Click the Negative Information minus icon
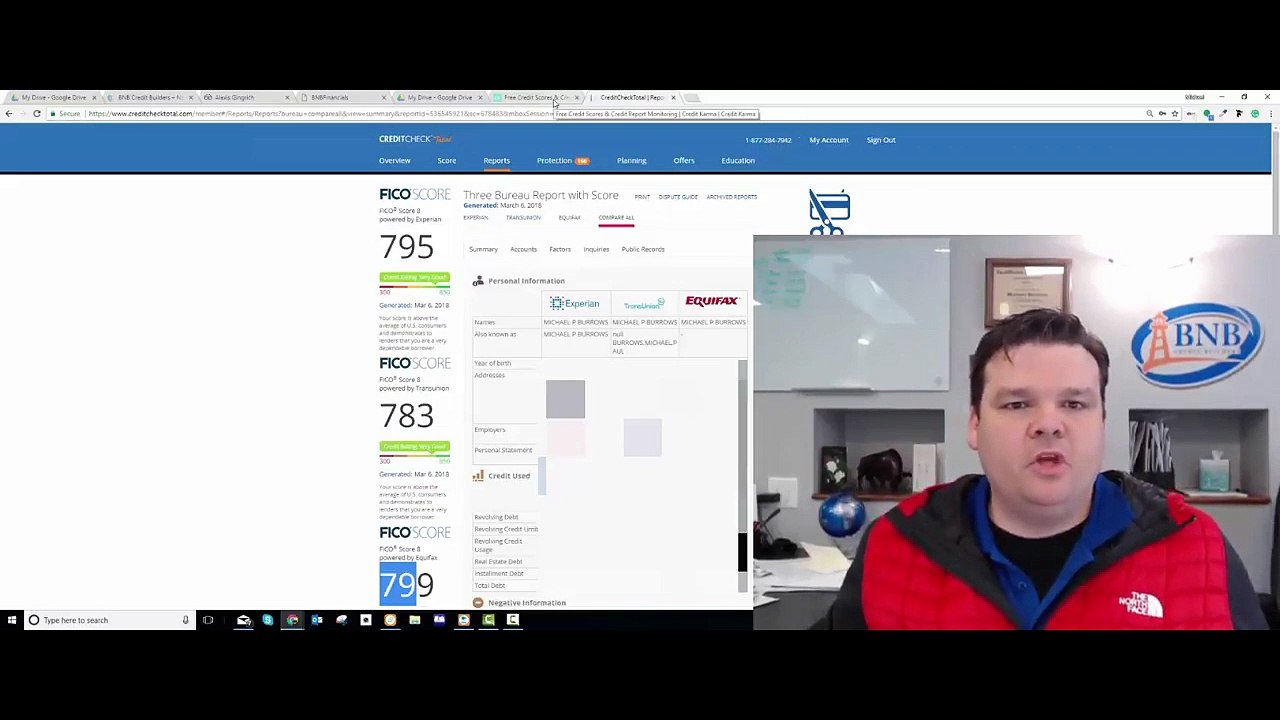The image size is (1280, 720). 478,603
